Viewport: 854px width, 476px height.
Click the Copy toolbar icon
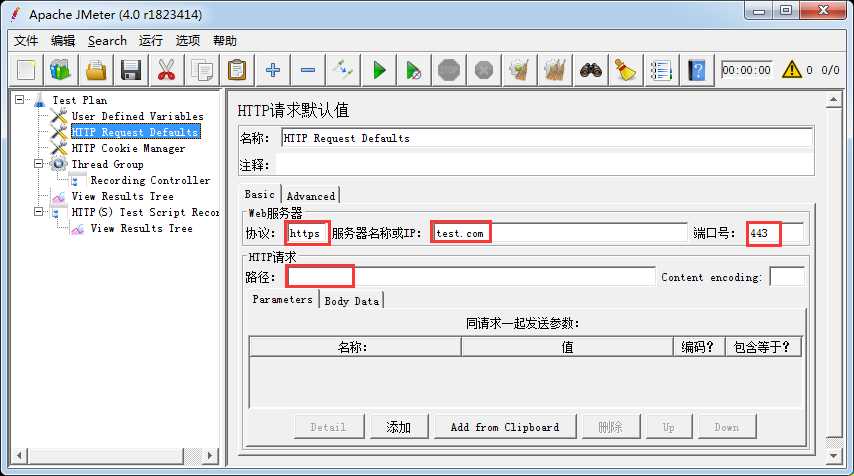[202, 70]
